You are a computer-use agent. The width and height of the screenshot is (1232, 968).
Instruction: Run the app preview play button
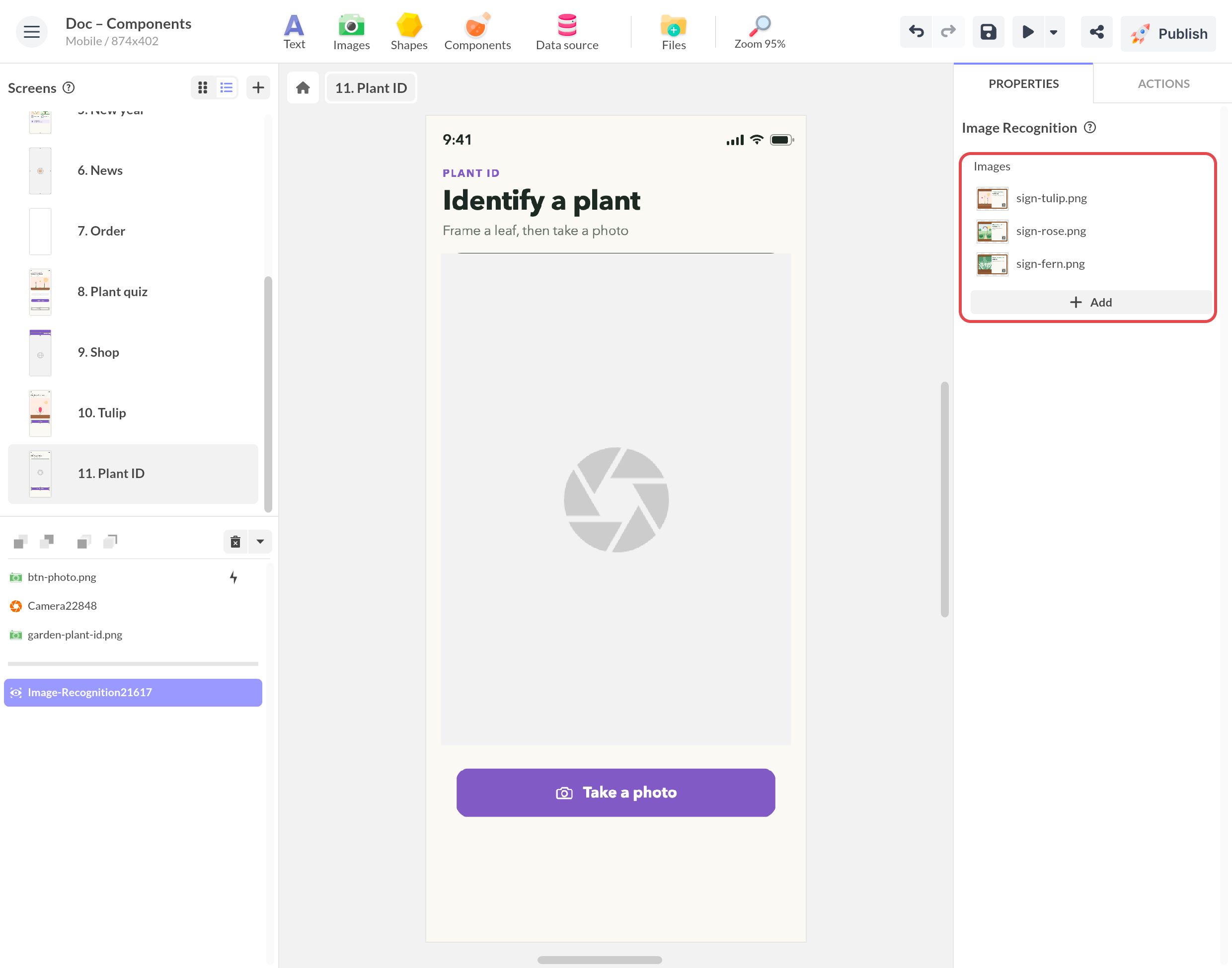point(1027,32)
